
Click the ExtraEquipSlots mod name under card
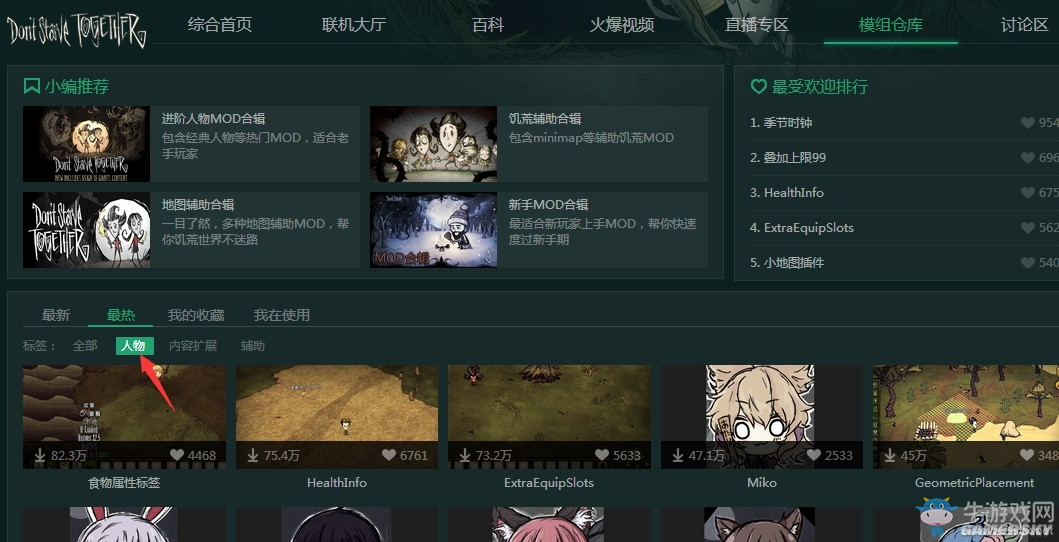pyautogui.click(x=549, y=483)
